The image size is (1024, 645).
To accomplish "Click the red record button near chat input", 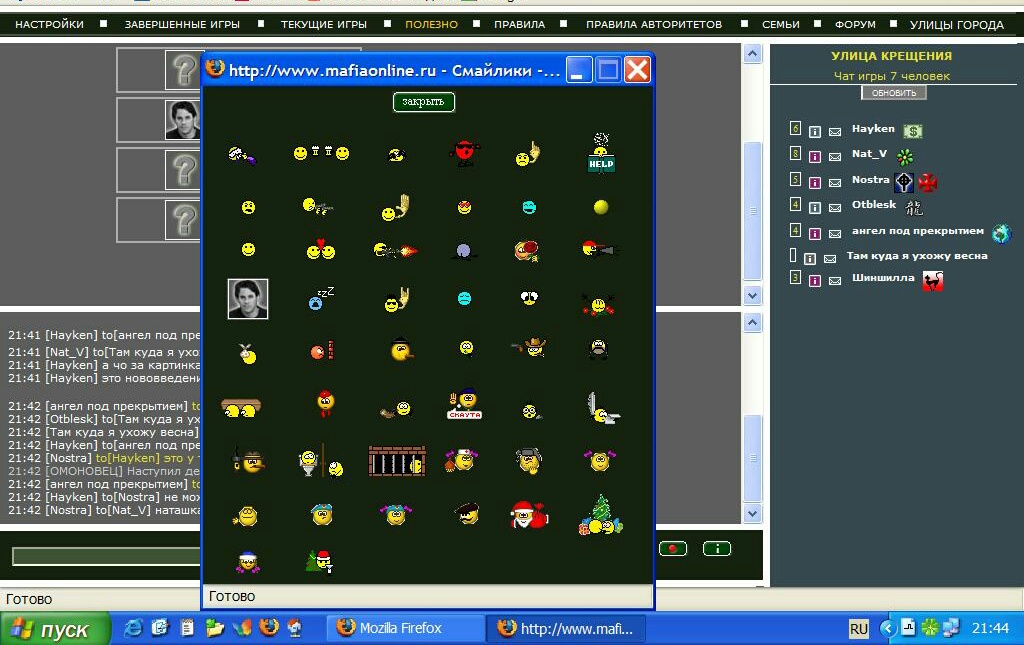I will click(673, 548).
